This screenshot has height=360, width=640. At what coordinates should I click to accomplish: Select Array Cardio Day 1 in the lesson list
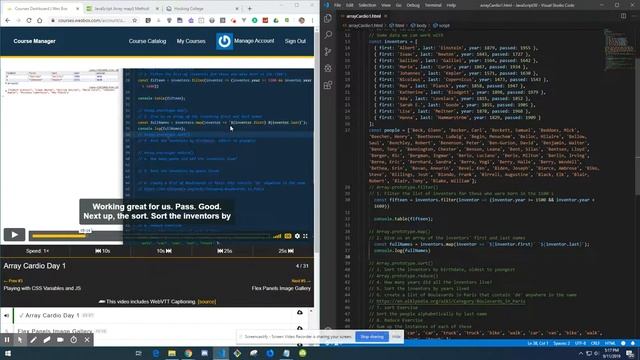pyautogui.click(x=52, y=316)
